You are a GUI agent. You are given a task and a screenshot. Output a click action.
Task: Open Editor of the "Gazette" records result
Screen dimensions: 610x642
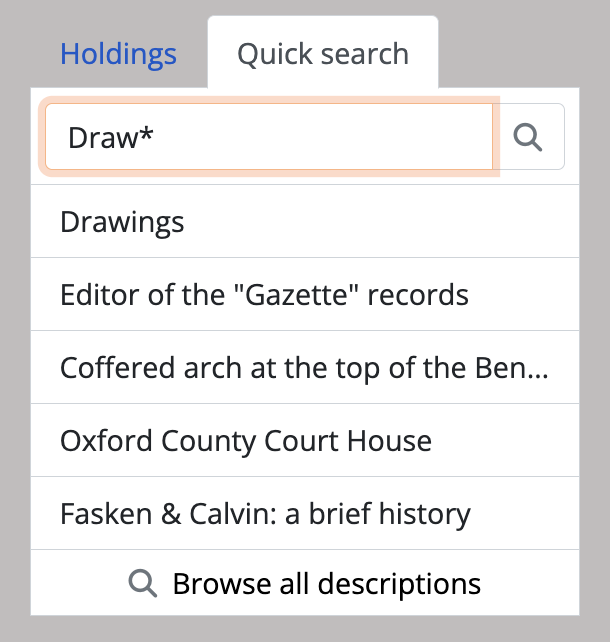click(x=264, y=295)
